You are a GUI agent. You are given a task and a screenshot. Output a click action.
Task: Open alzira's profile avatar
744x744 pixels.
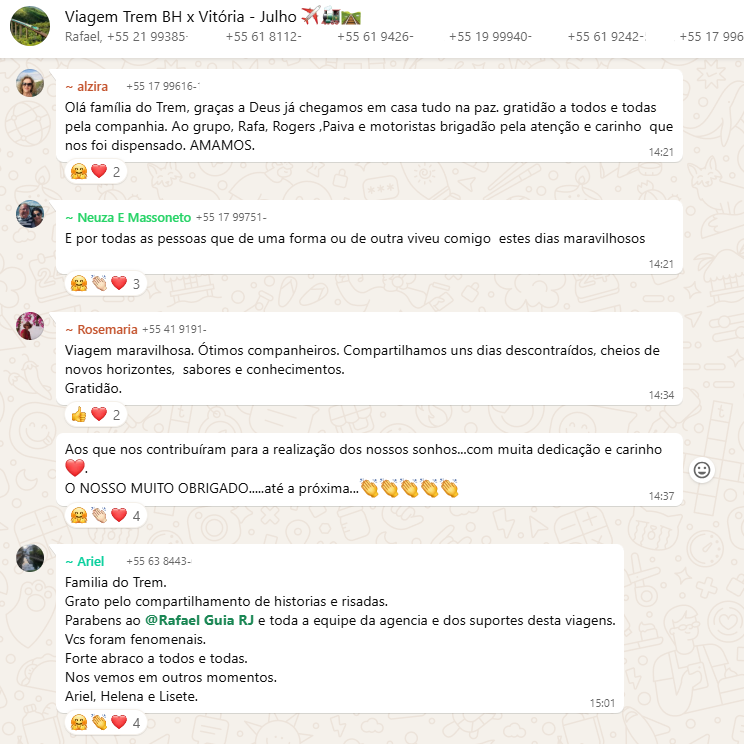click(30, 83)
